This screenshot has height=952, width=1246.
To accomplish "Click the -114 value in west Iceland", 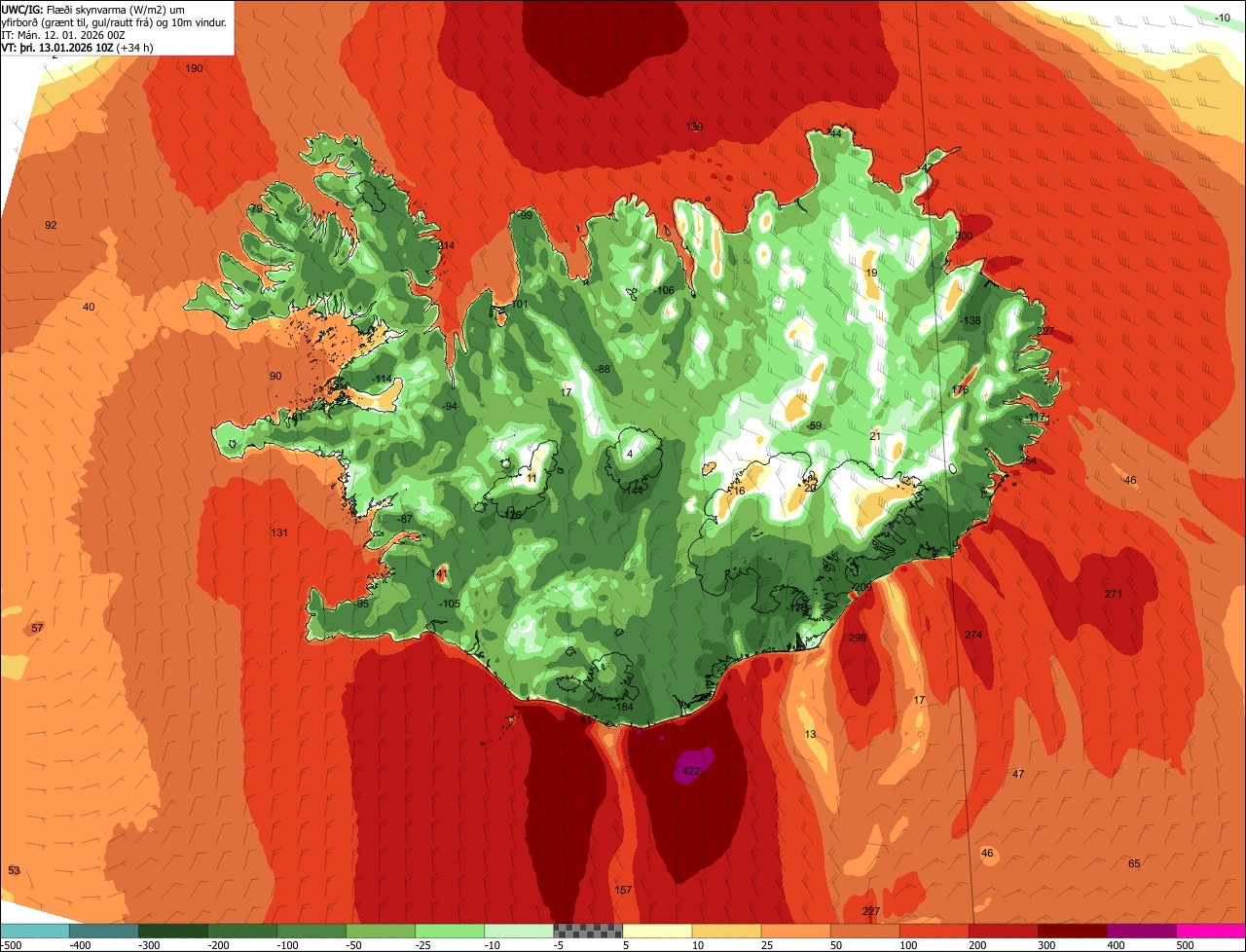I will click(x=381, y=379).
